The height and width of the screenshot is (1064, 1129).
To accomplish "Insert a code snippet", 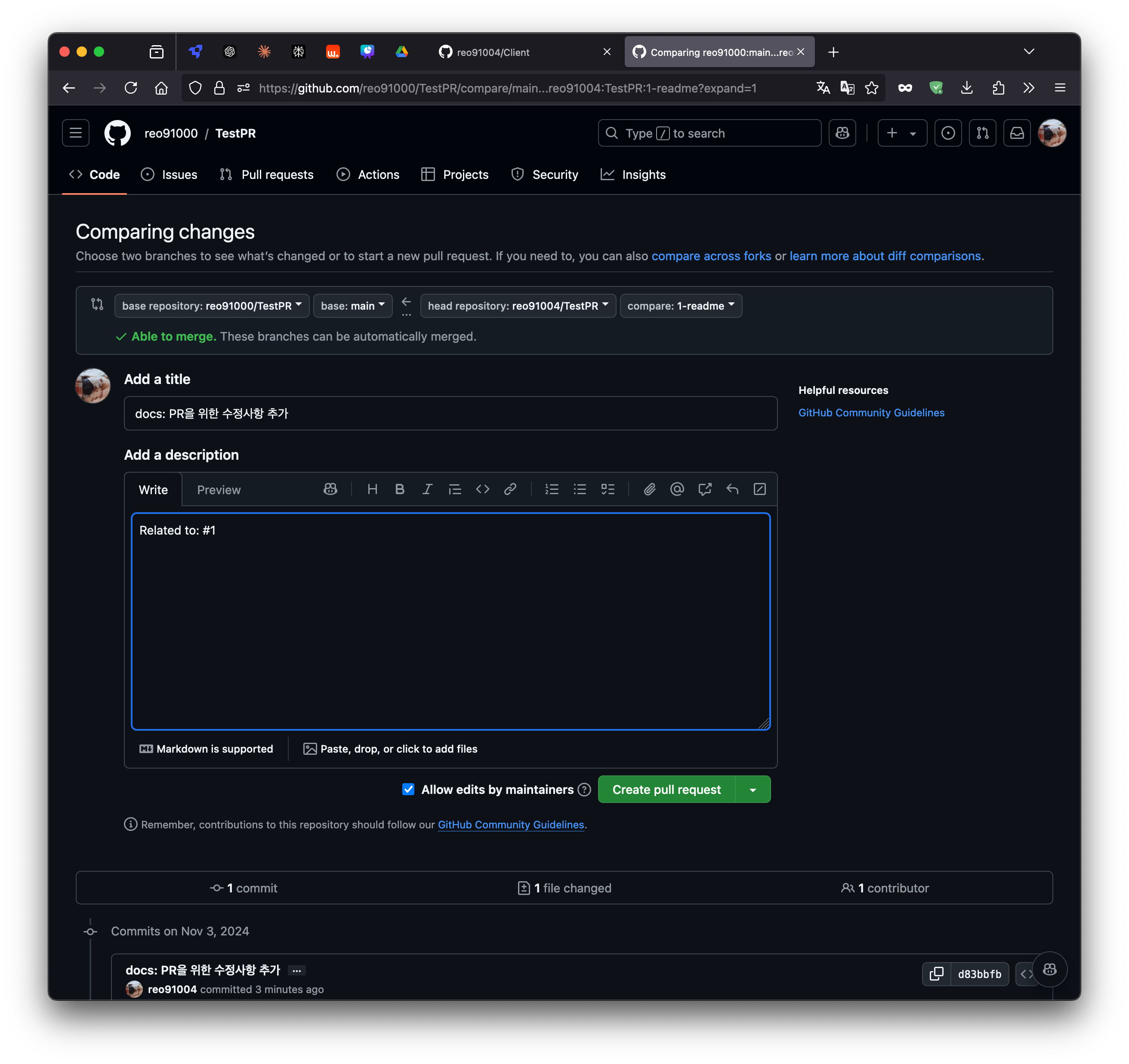I will click(x=482, y=489).
